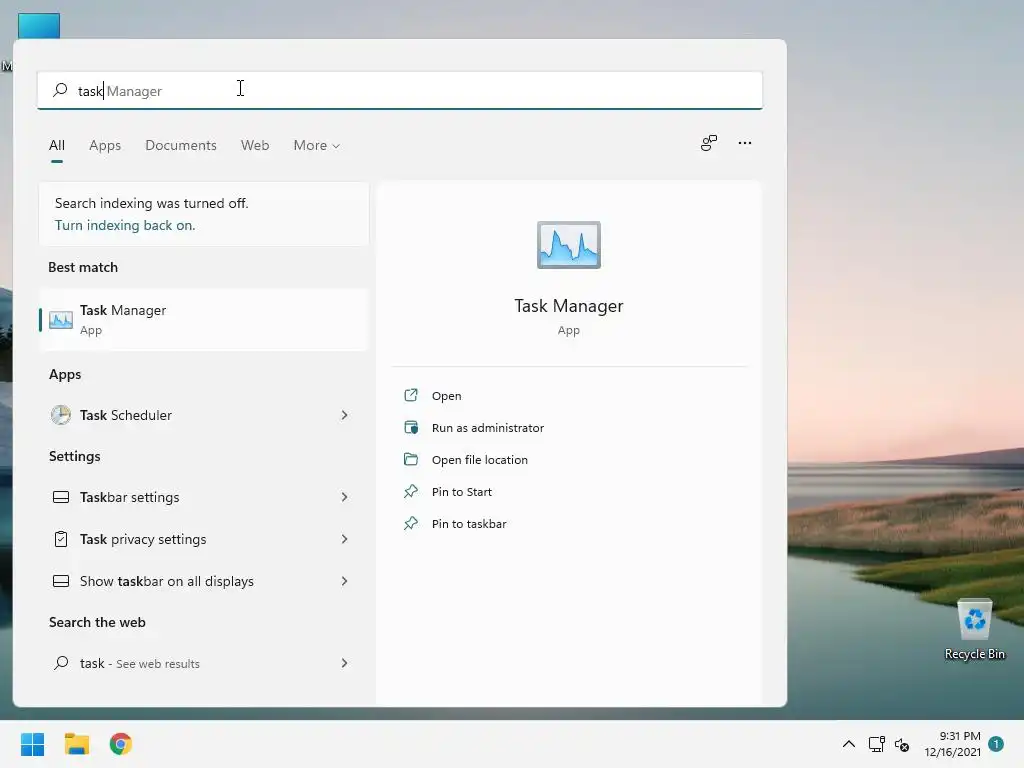Select the blue desktop icon behind the search panel
The height and width of the screenshot is (768, 1024).
pyautogui.click(x=39, y=25)
